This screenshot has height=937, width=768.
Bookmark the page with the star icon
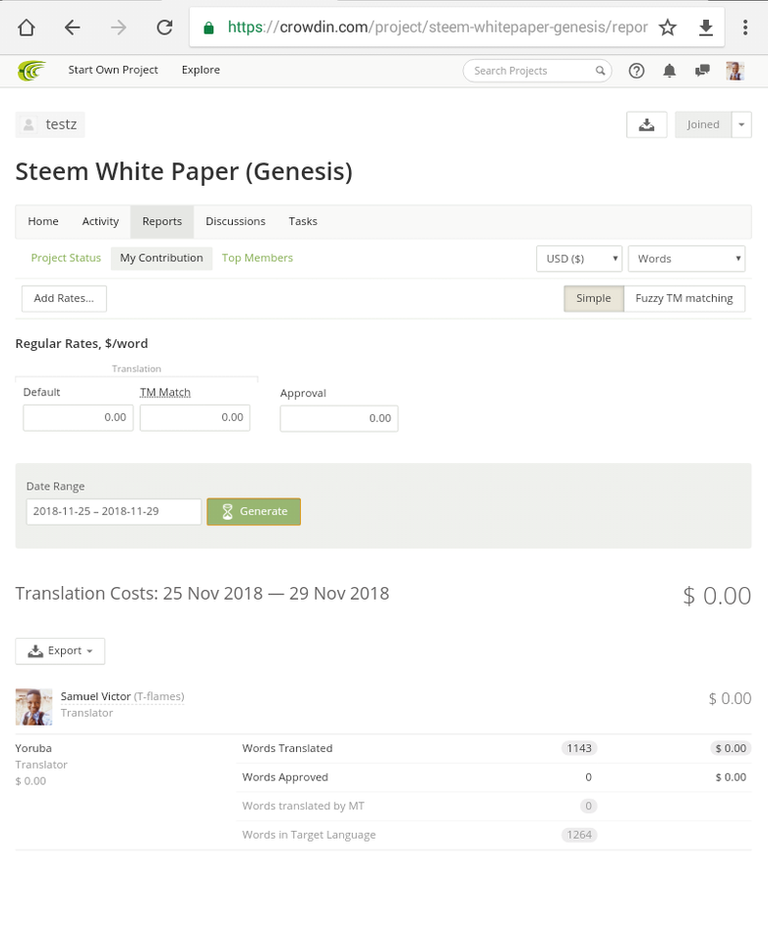point(668,28)
